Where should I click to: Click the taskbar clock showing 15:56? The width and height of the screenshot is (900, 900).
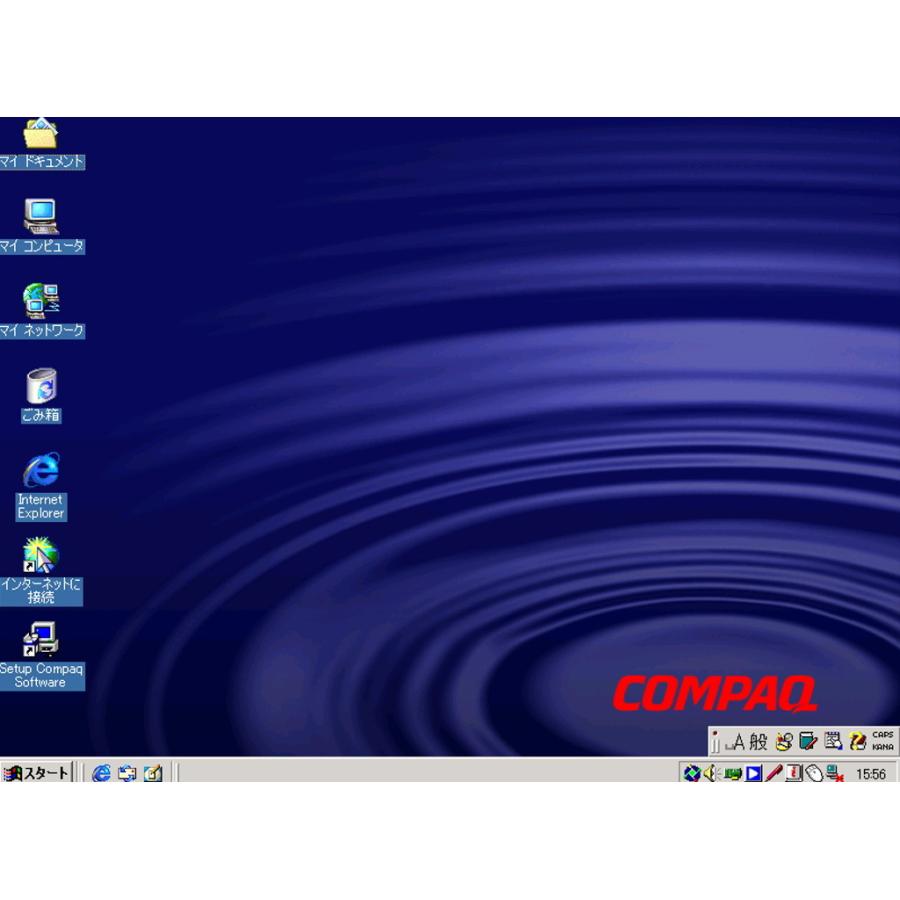(x=871, y=773)
